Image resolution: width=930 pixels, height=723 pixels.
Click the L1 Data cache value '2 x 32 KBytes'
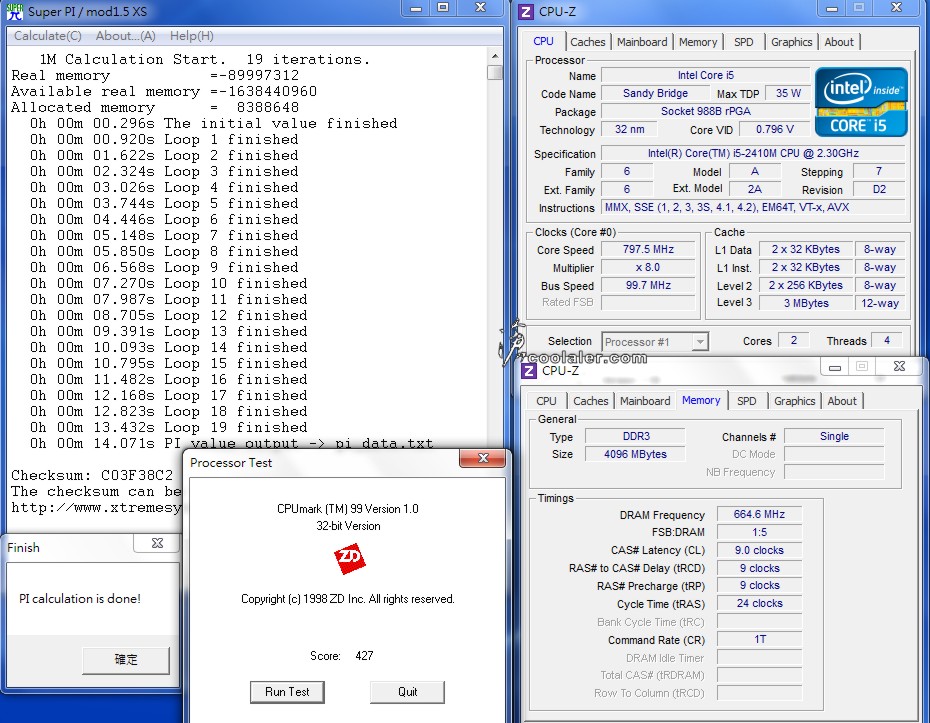(x=805, y=249)
